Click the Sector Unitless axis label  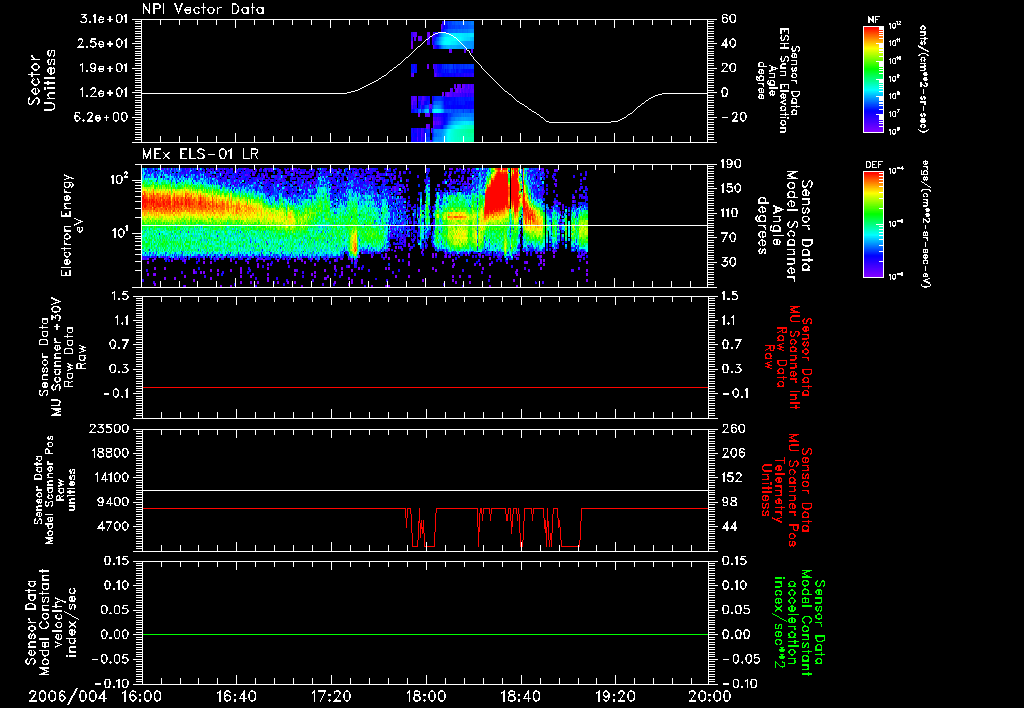(40, 80)
